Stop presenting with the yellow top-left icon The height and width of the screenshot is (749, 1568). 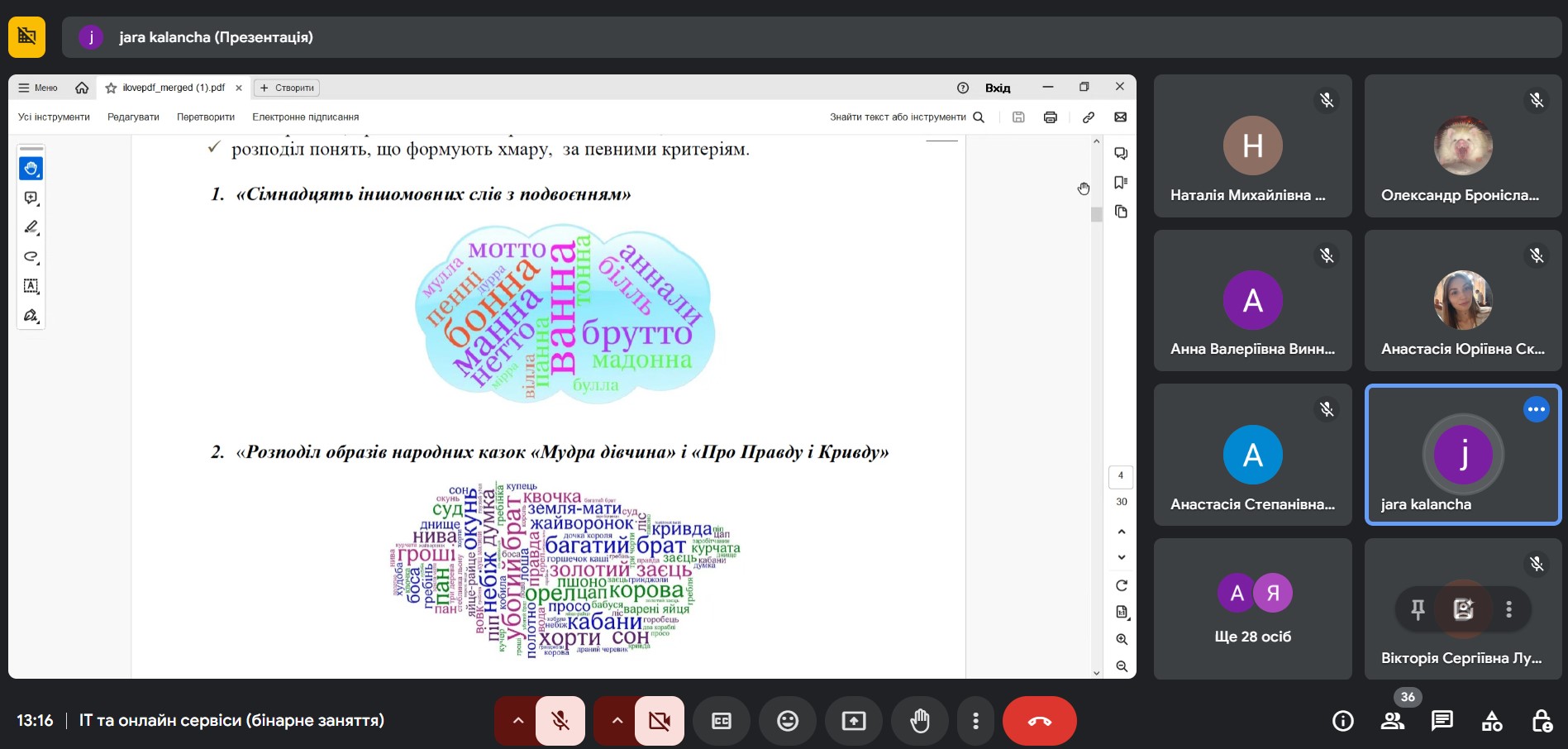click(26, 37)
